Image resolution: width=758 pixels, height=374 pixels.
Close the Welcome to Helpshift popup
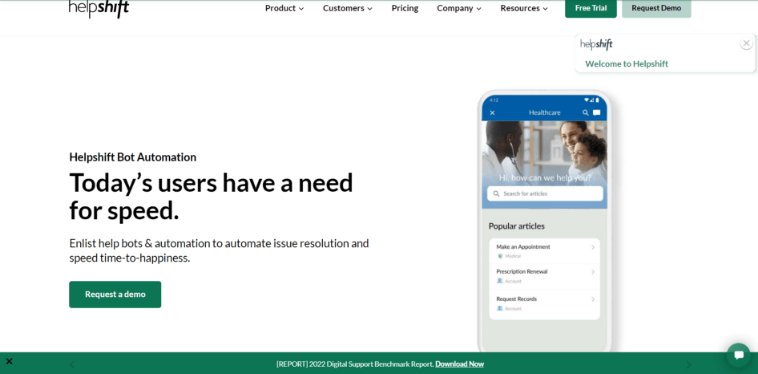746,43
